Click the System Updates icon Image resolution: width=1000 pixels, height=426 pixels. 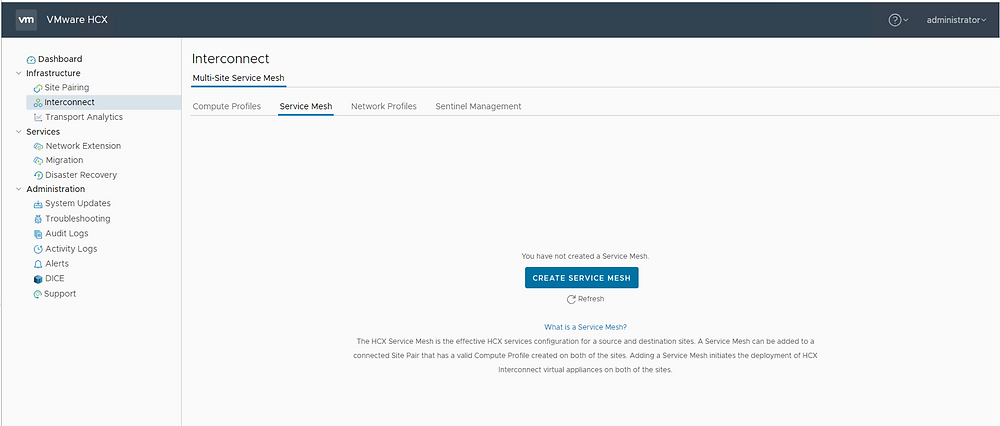tap(38, 204)
